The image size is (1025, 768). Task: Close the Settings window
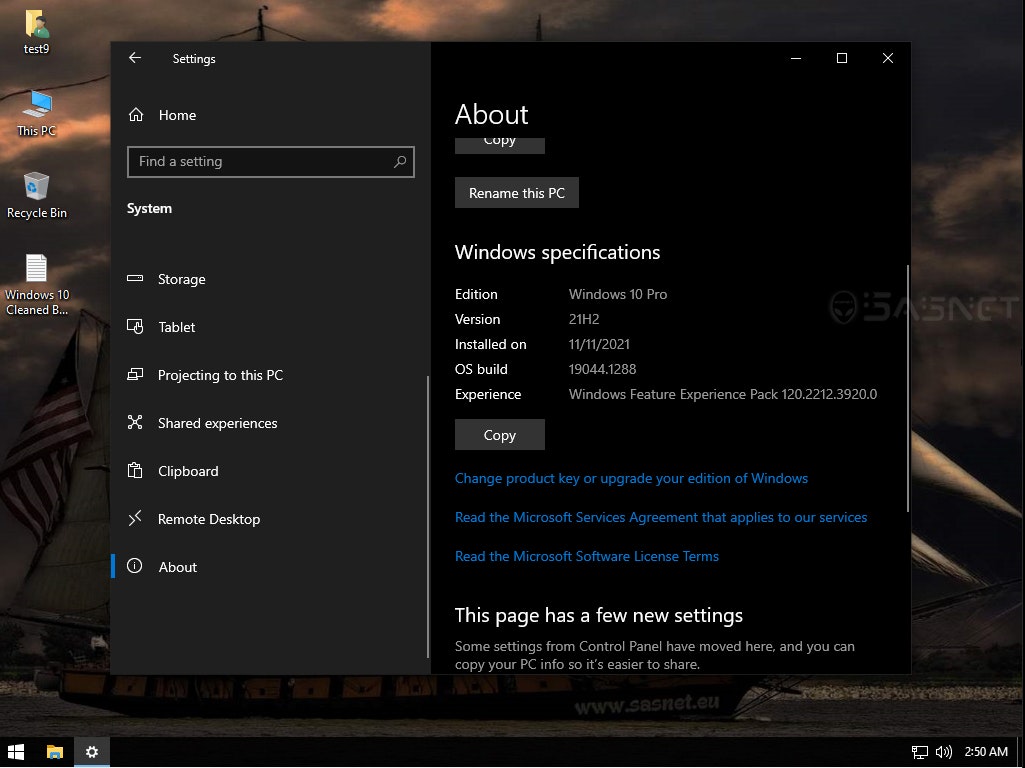888,58
